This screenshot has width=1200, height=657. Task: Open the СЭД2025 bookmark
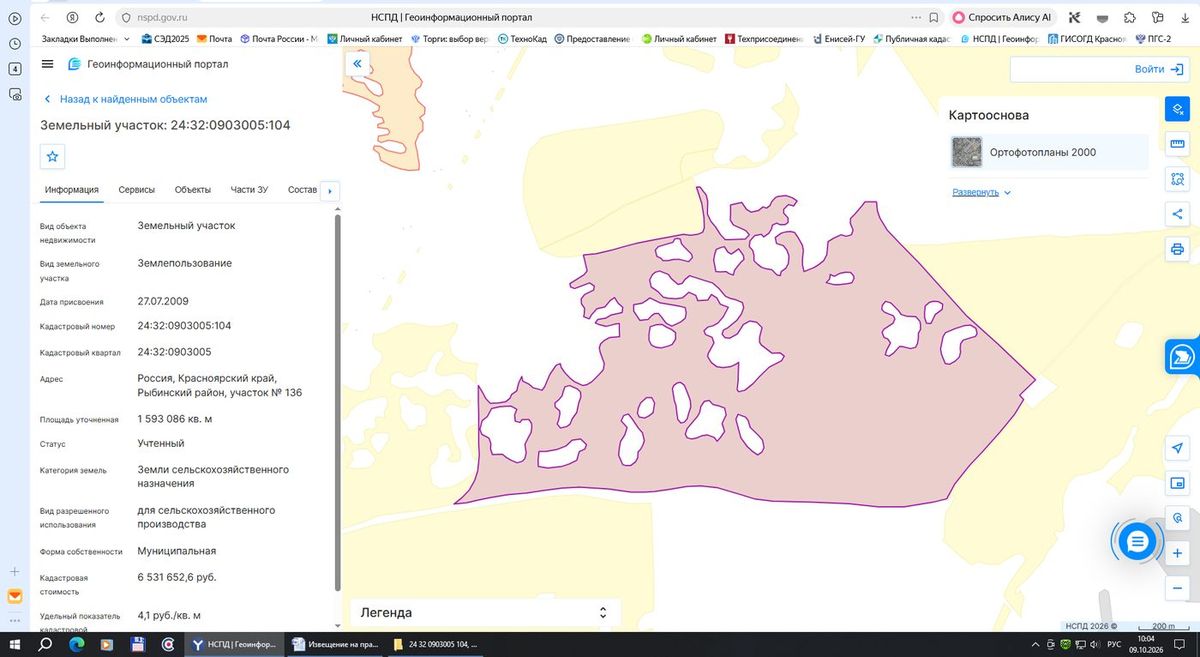click(x=165, y=39)
